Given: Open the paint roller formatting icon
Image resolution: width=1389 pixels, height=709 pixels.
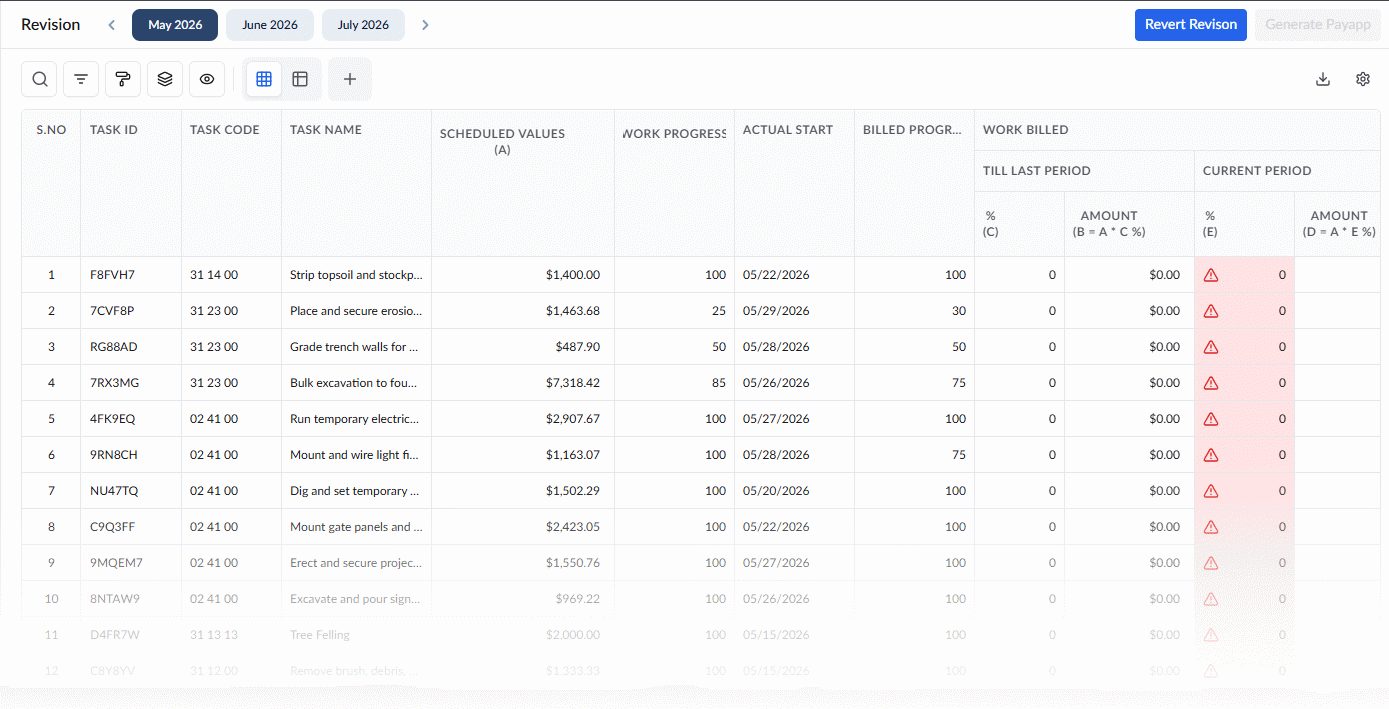Looking at the screenshot, I should click(x=123, y=79).
